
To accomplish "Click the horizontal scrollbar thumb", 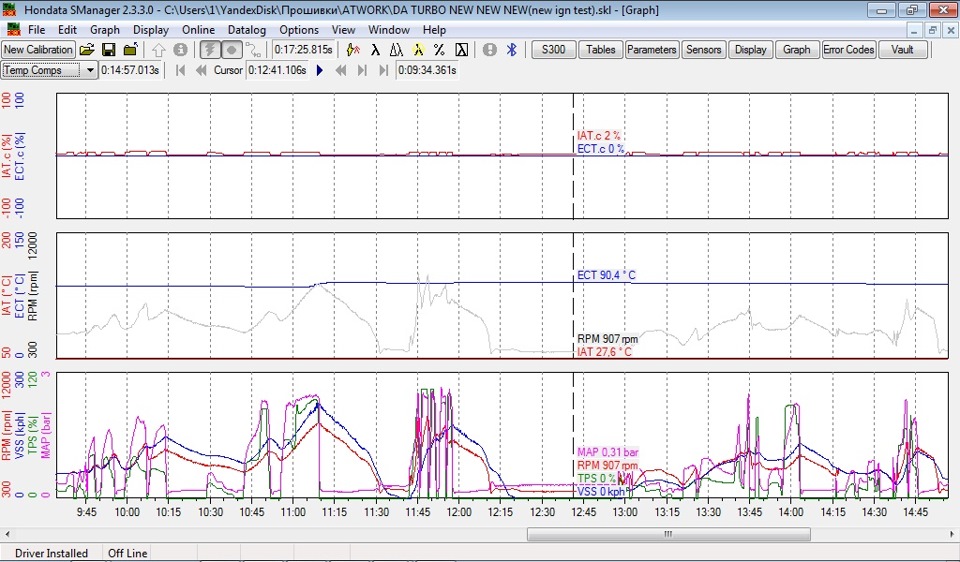I will 669,534.
